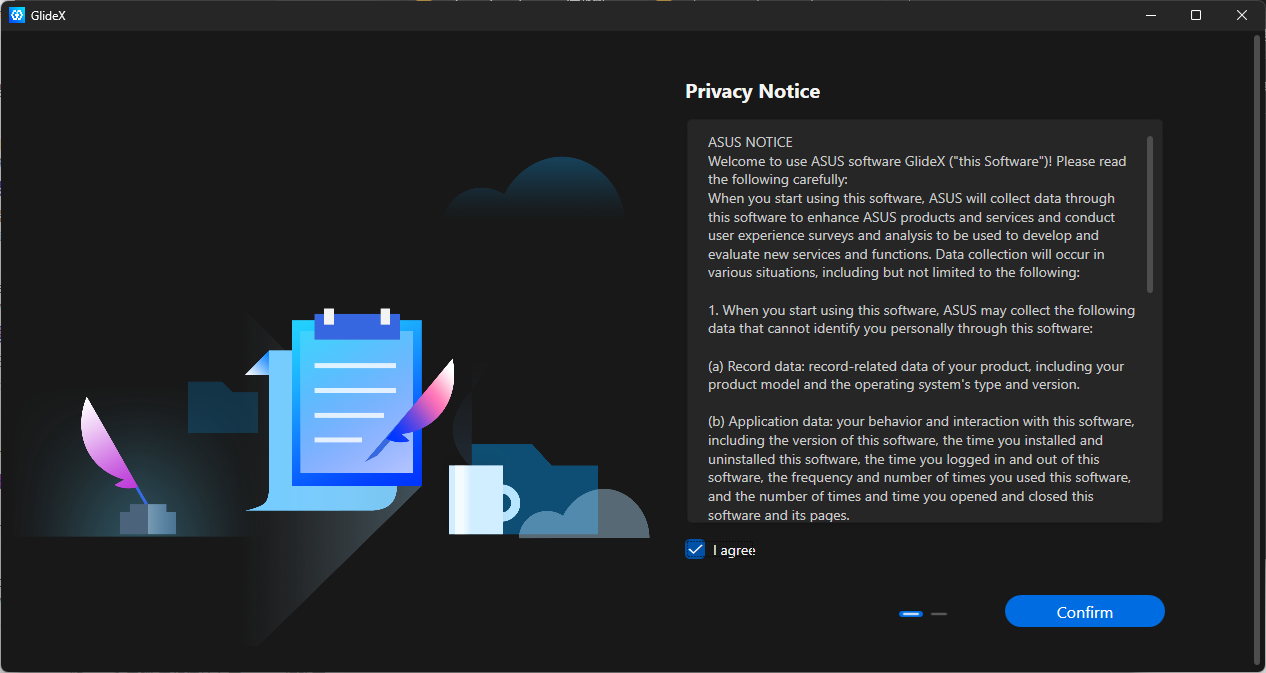Click the "(a) Record data" paragraph
The width and height of the screenshot is (1266, 673).
pos(916,375)
